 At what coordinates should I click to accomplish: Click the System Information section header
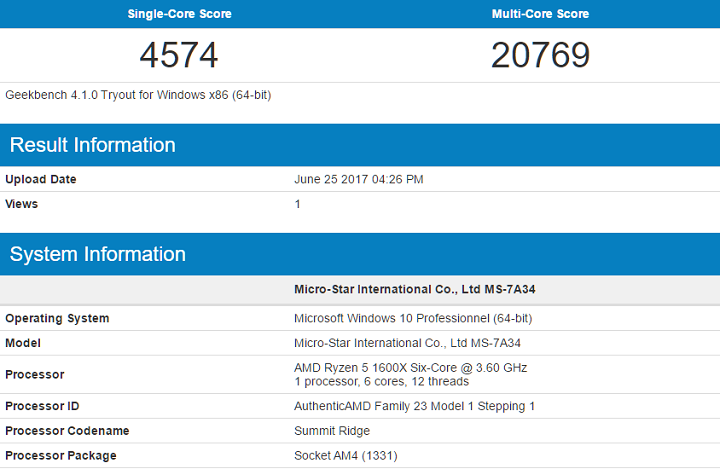pos(98,254)
